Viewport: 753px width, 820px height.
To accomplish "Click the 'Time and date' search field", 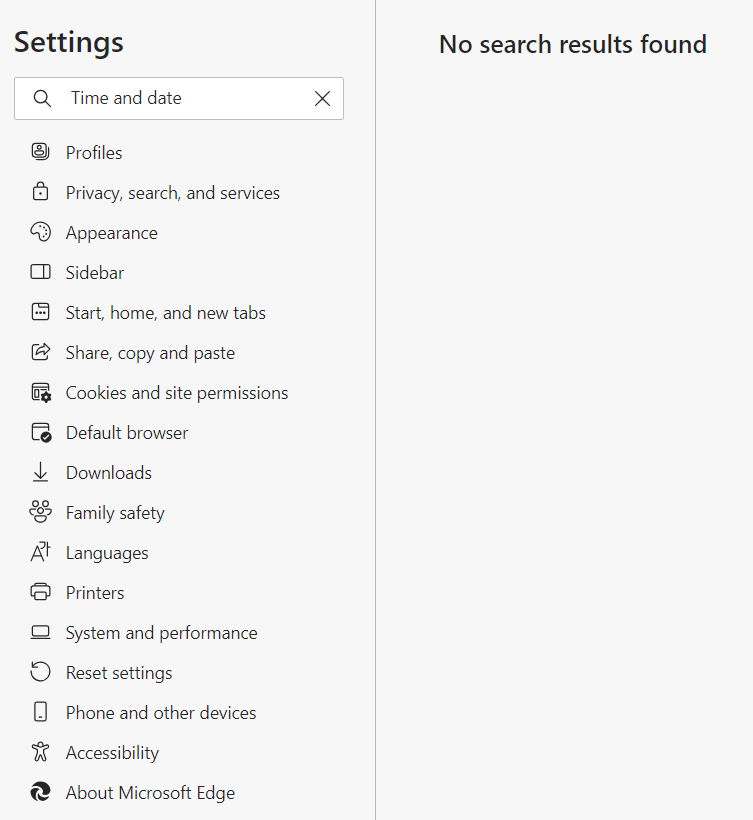I will tap(180, 98).
